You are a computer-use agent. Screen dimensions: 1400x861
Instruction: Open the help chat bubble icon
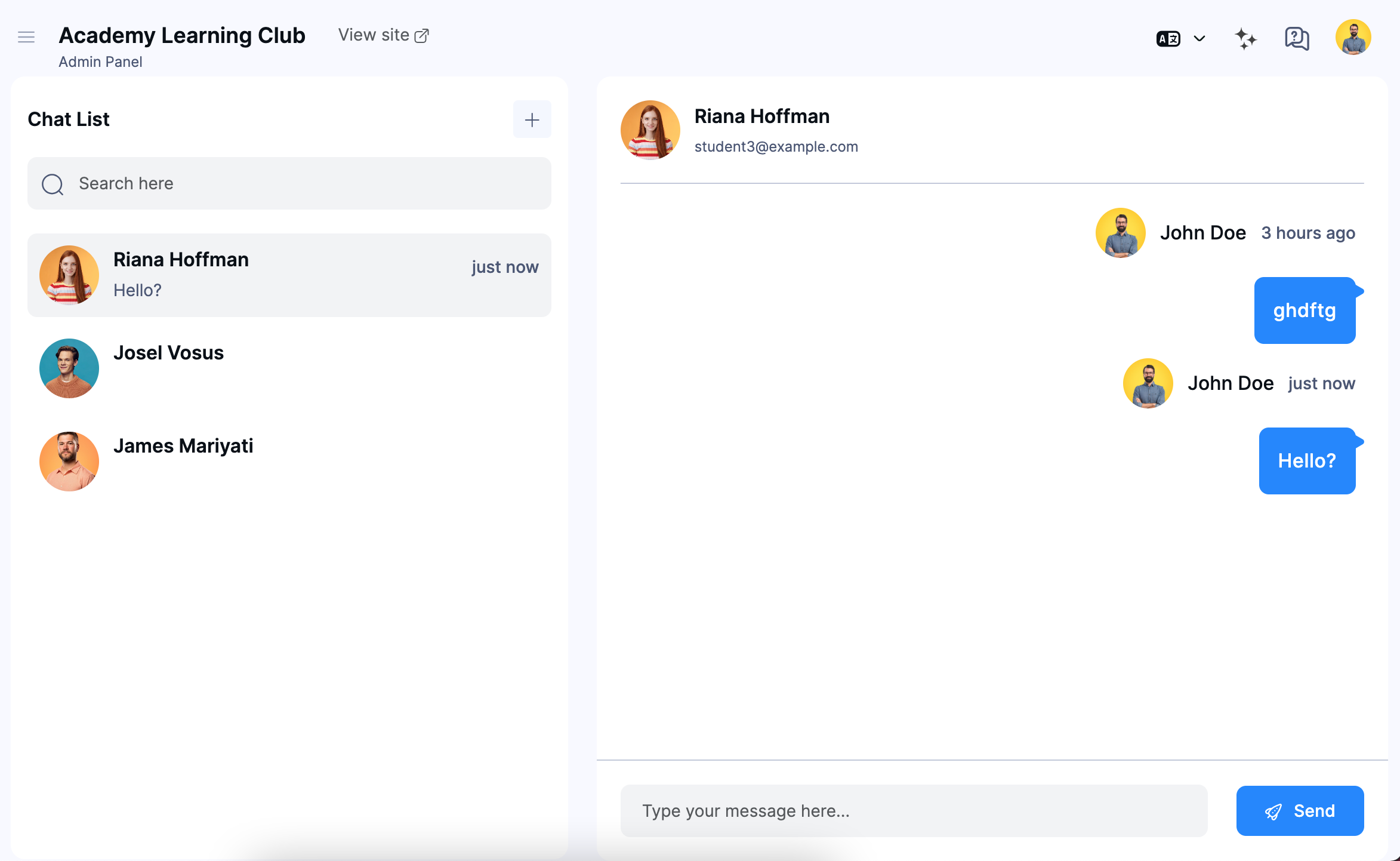[1296, 38]
